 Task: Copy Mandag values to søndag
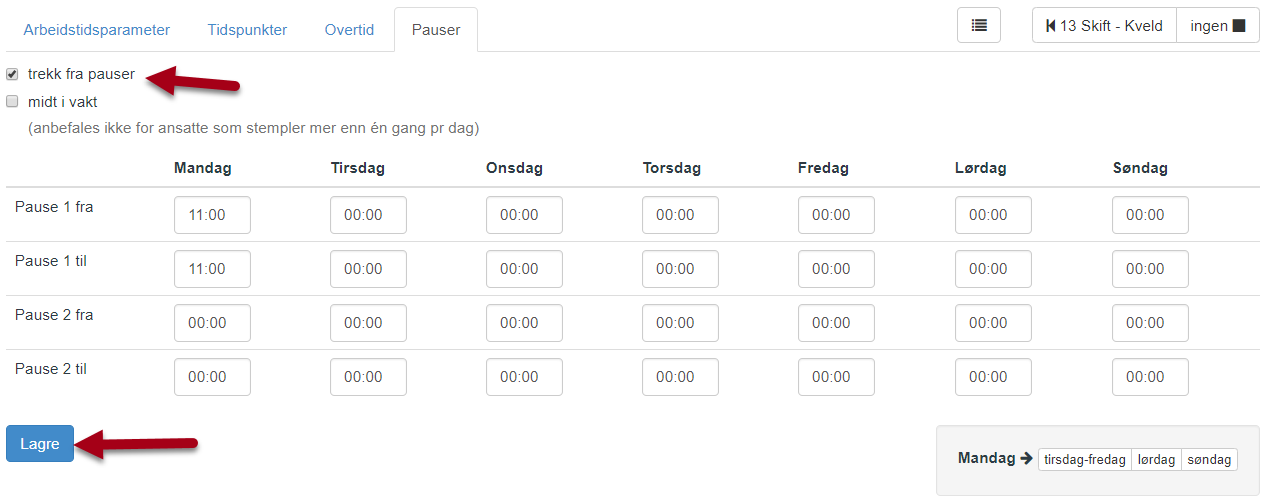1209,460
